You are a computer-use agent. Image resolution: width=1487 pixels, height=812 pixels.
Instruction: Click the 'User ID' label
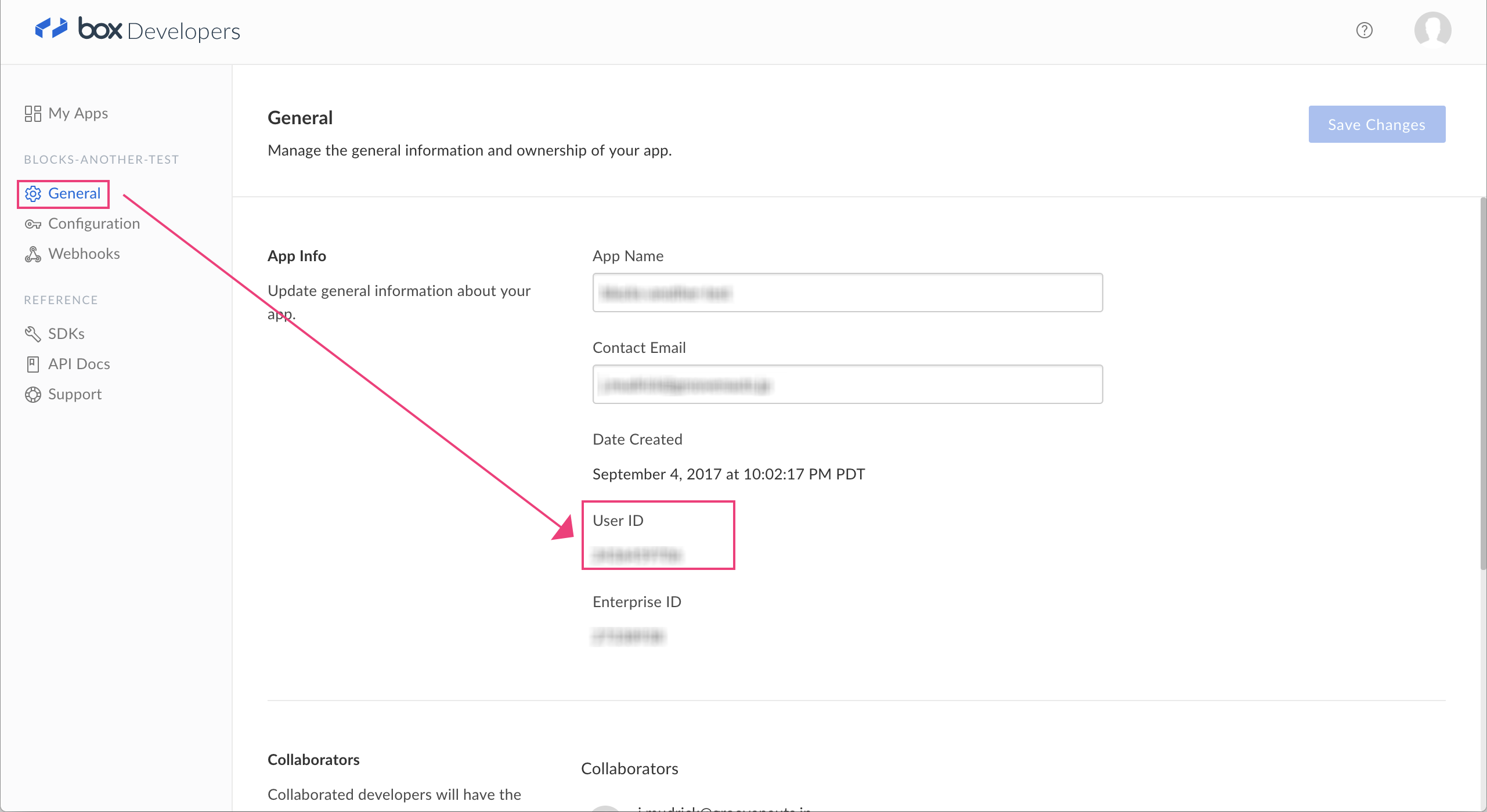click(x=618, y=521)
